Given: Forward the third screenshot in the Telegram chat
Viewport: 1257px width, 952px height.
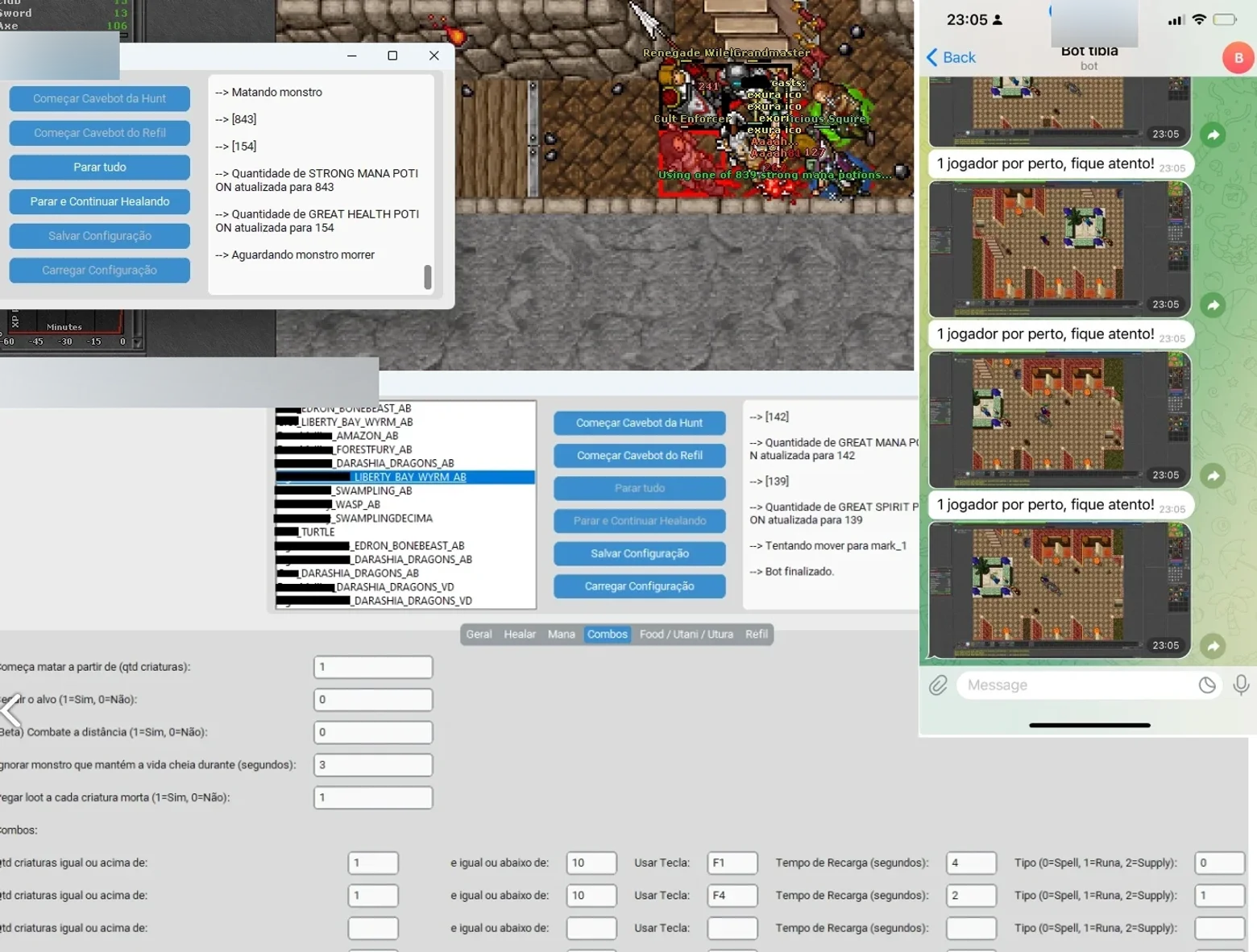Looking at the screenshot, I should pyautogui.click(x=1213, y=476).
